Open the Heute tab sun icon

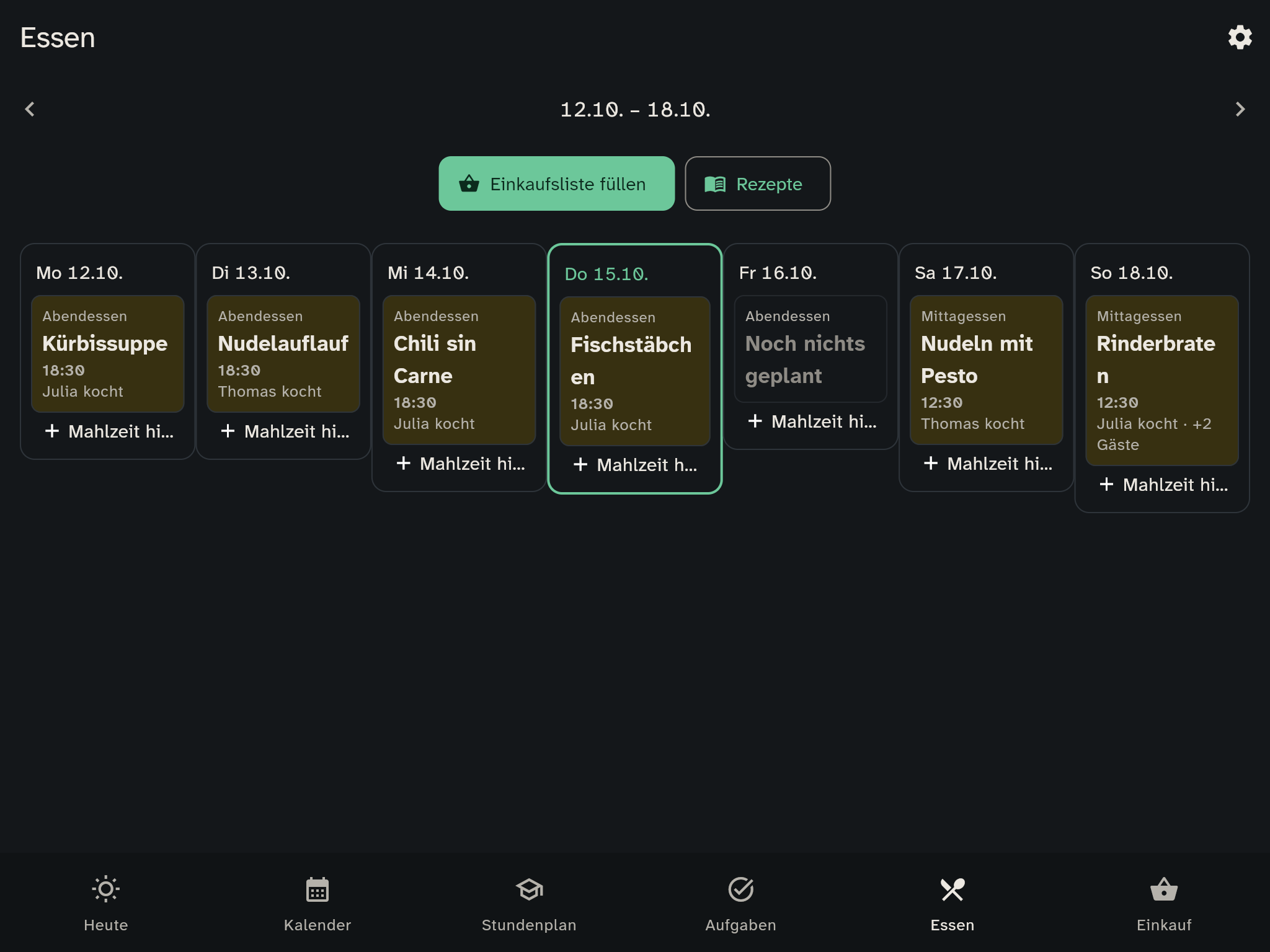[106, 889]
